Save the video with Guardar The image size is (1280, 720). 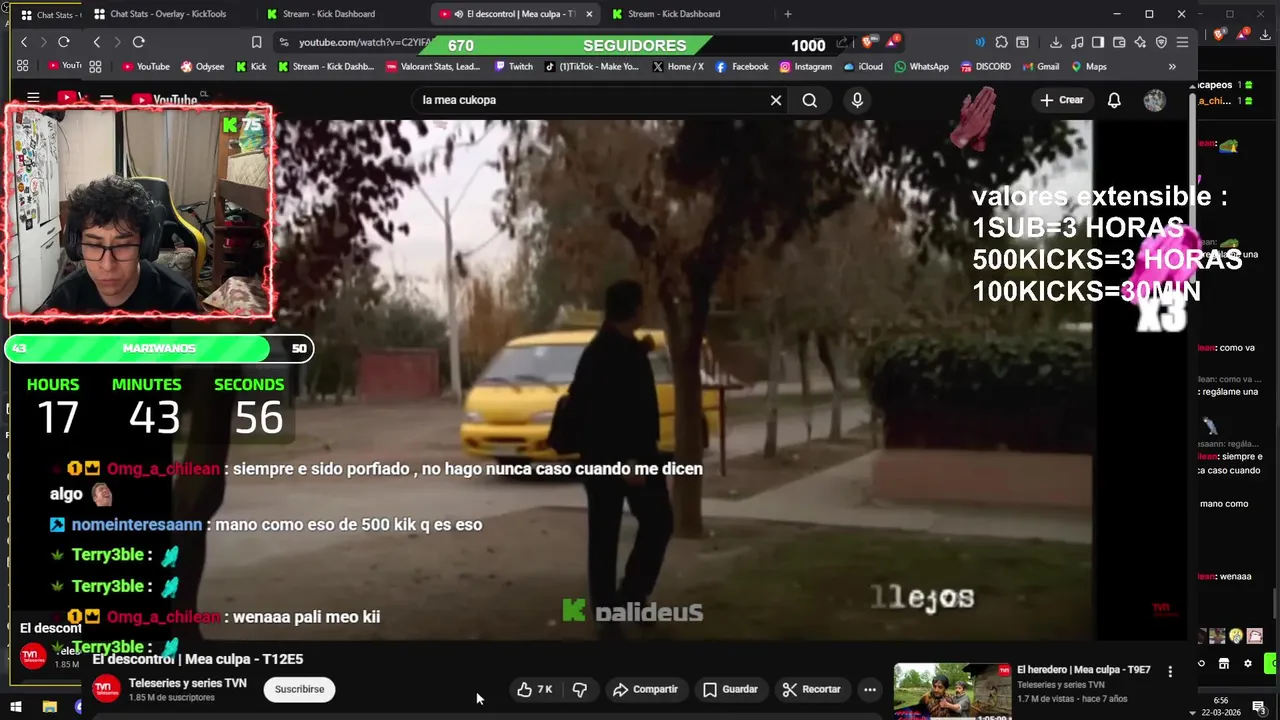click(730, 689)
